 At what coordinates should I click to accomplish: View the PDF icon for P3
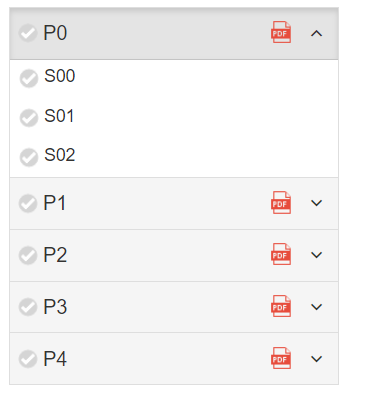pos(281,306)
